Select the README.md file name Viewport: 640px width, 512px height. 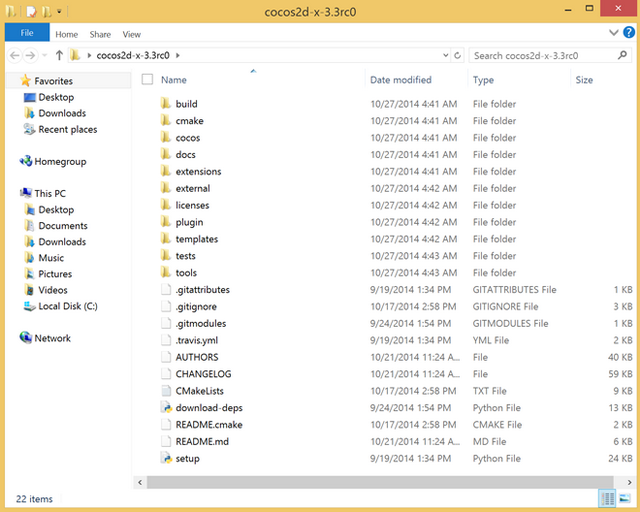[202, 441]
